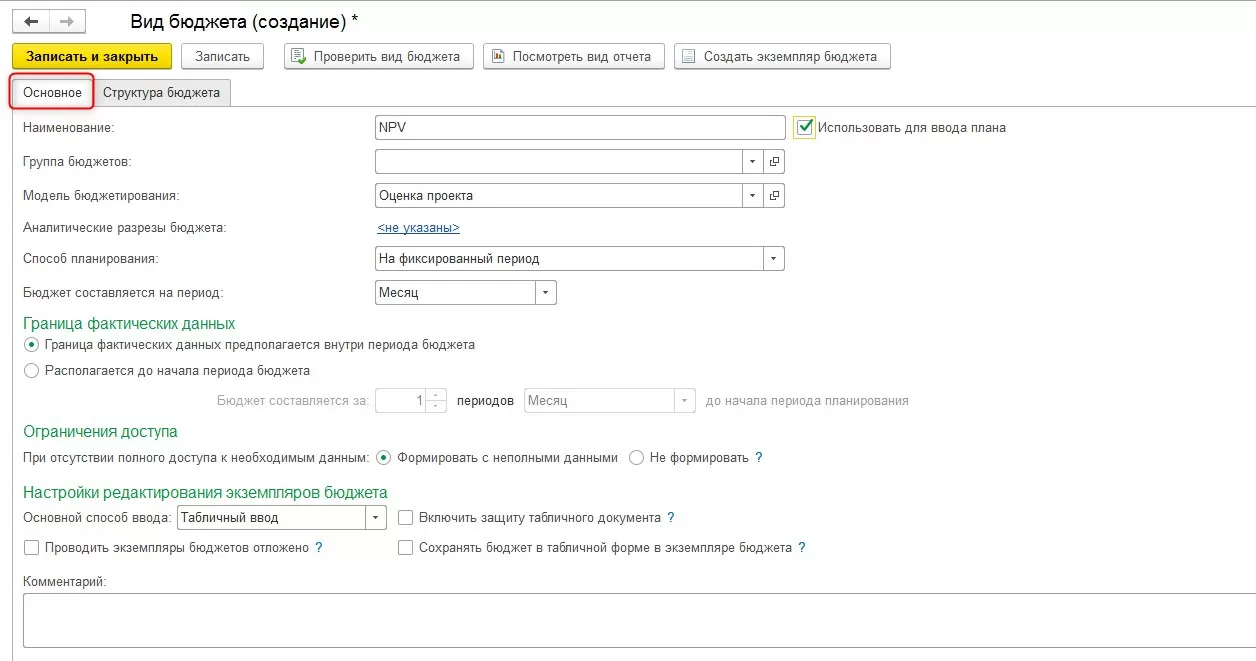Click the back navigation arrow icon
The width and height of the screenshot is (1256, 661).
(31, 20)
